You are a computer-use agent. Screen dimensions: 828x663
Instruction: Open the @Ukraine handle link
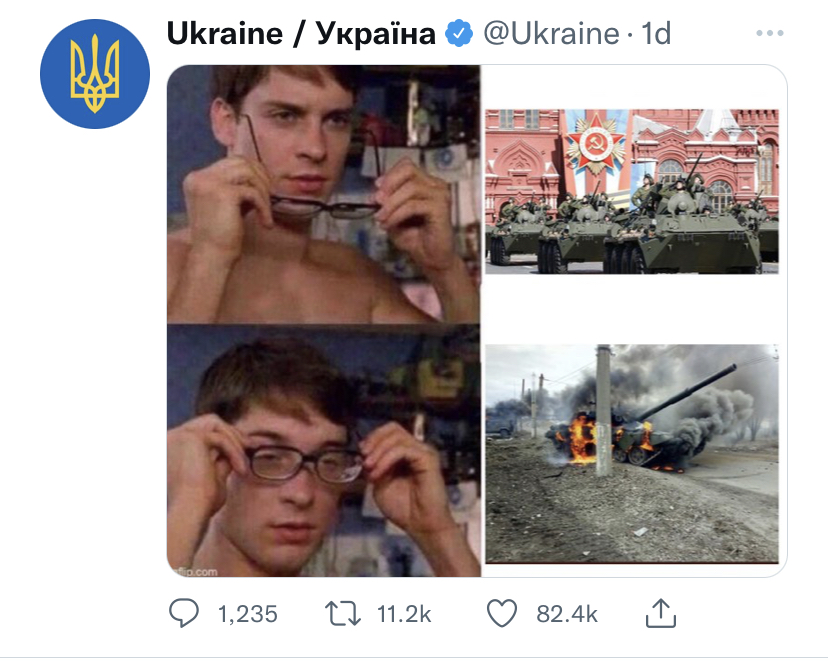tap(551, 34)
